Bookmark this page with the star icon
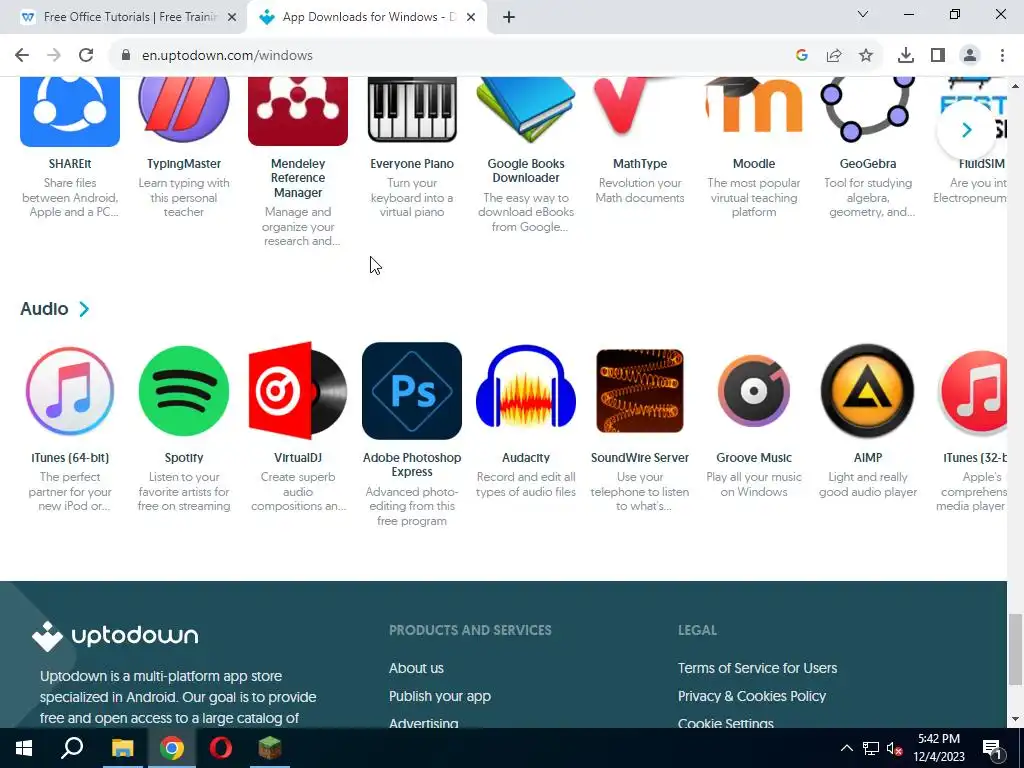1024x768 pixels. 866,56
